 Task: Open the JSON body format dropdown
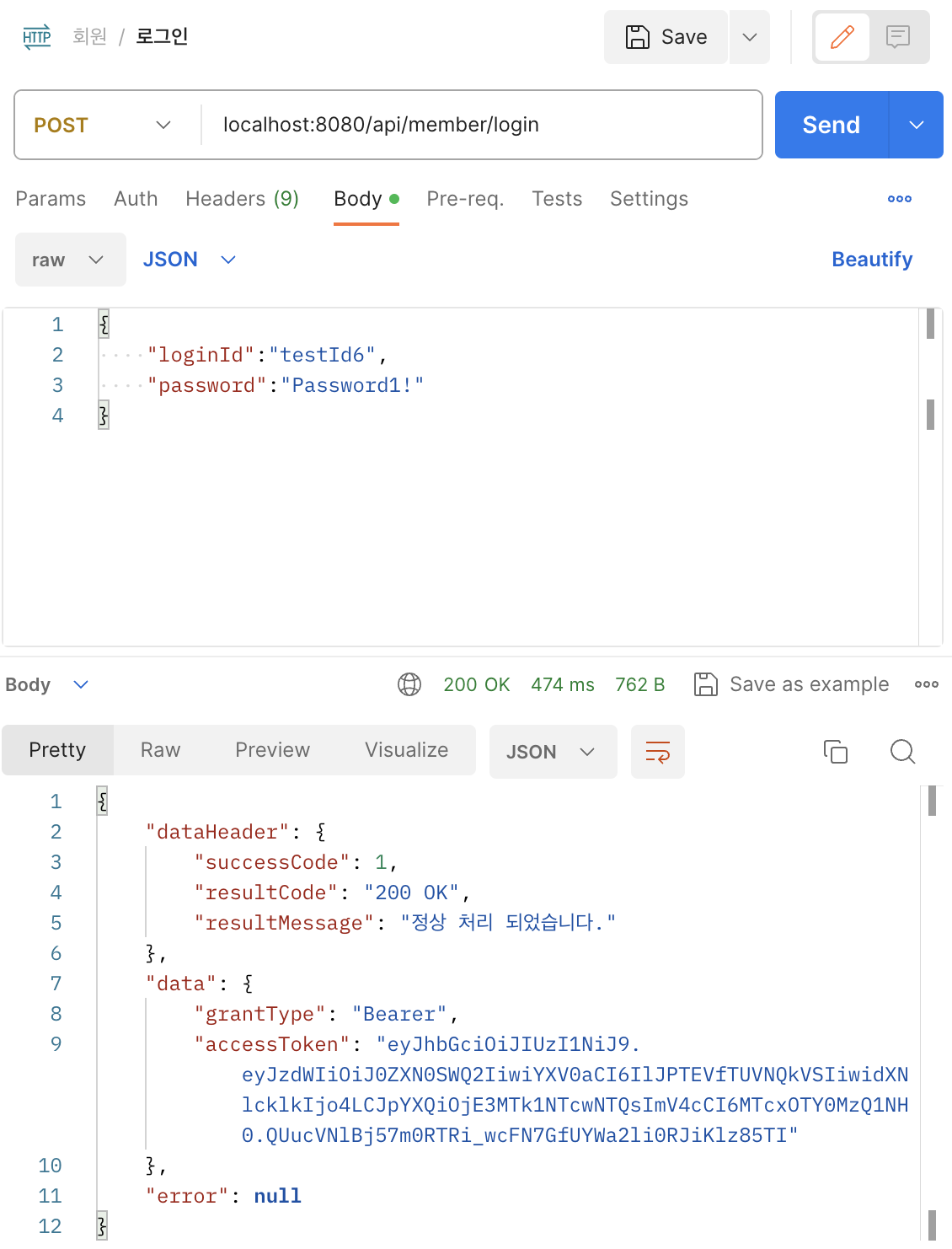(190, 260)
